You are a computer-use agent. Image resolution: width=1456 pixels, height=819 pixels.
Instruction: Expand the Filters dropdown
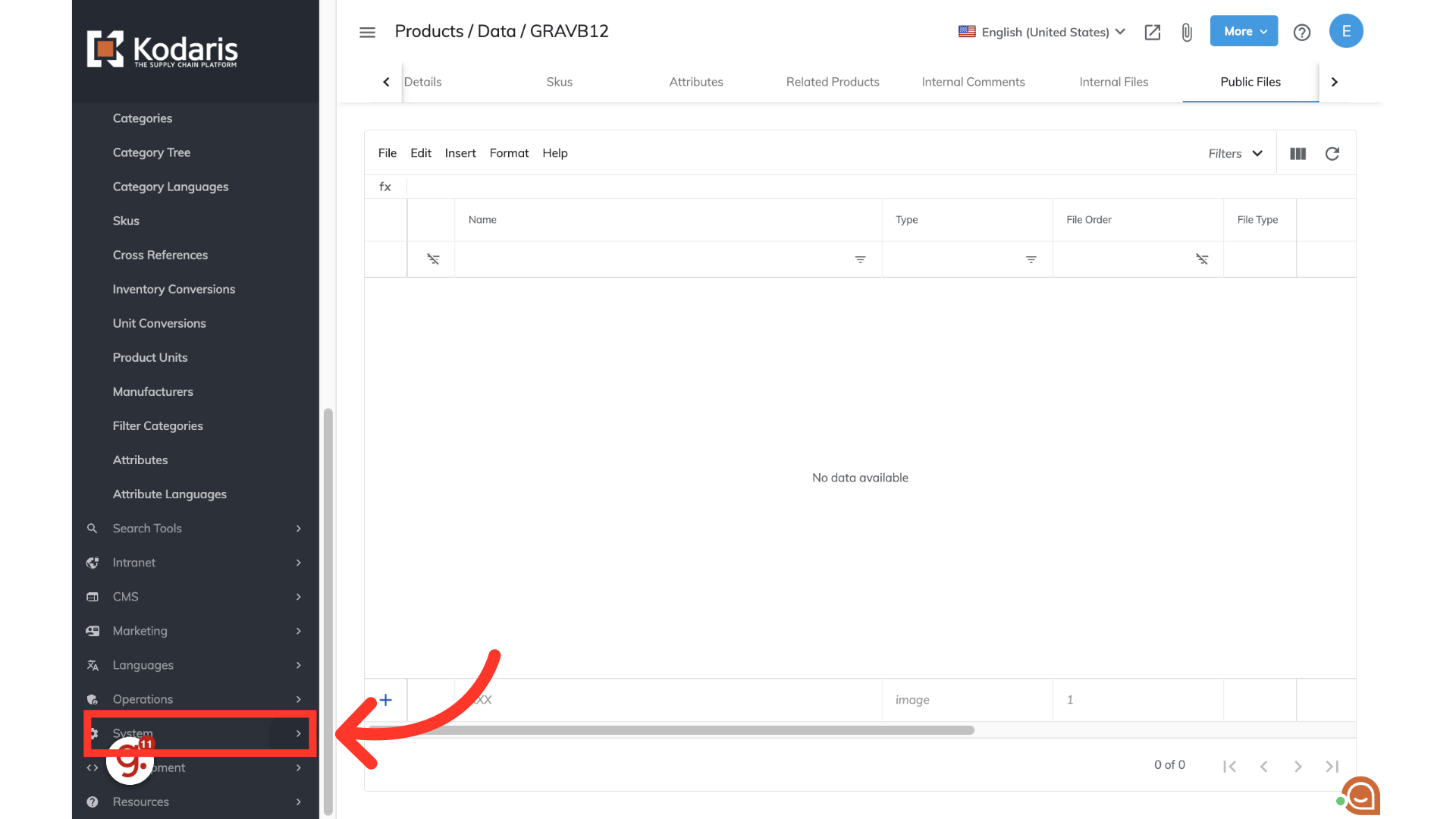coord(1235,154)
